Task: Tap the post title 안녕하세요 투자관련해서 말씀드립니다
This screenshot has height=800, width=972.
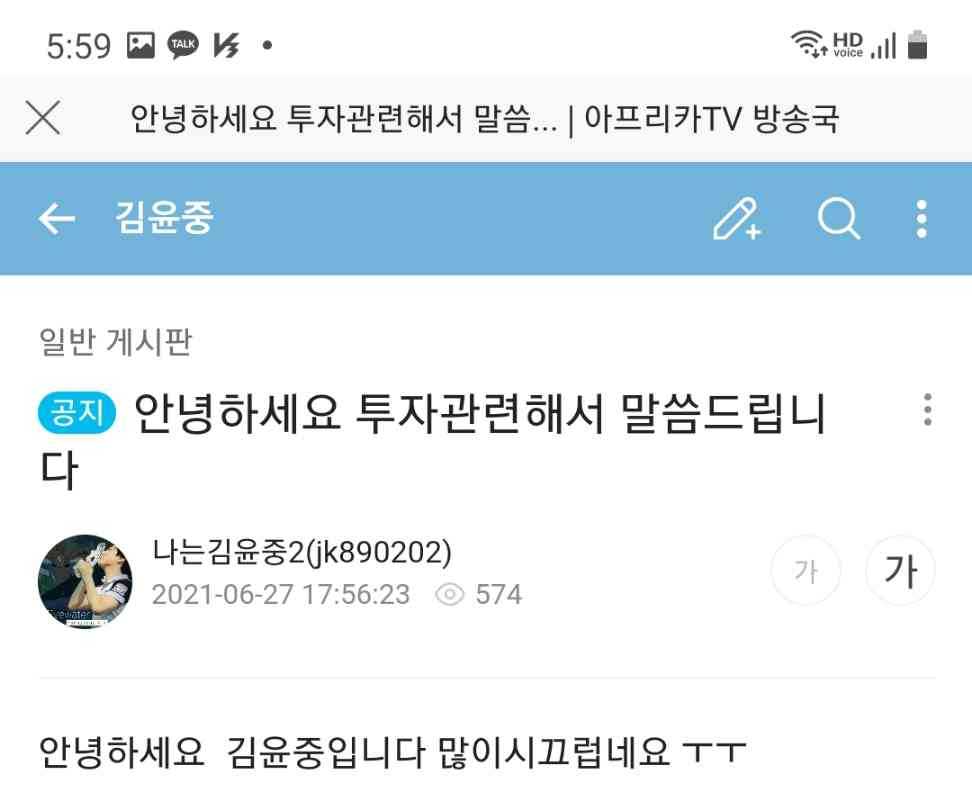Action: tap(432, 440)
